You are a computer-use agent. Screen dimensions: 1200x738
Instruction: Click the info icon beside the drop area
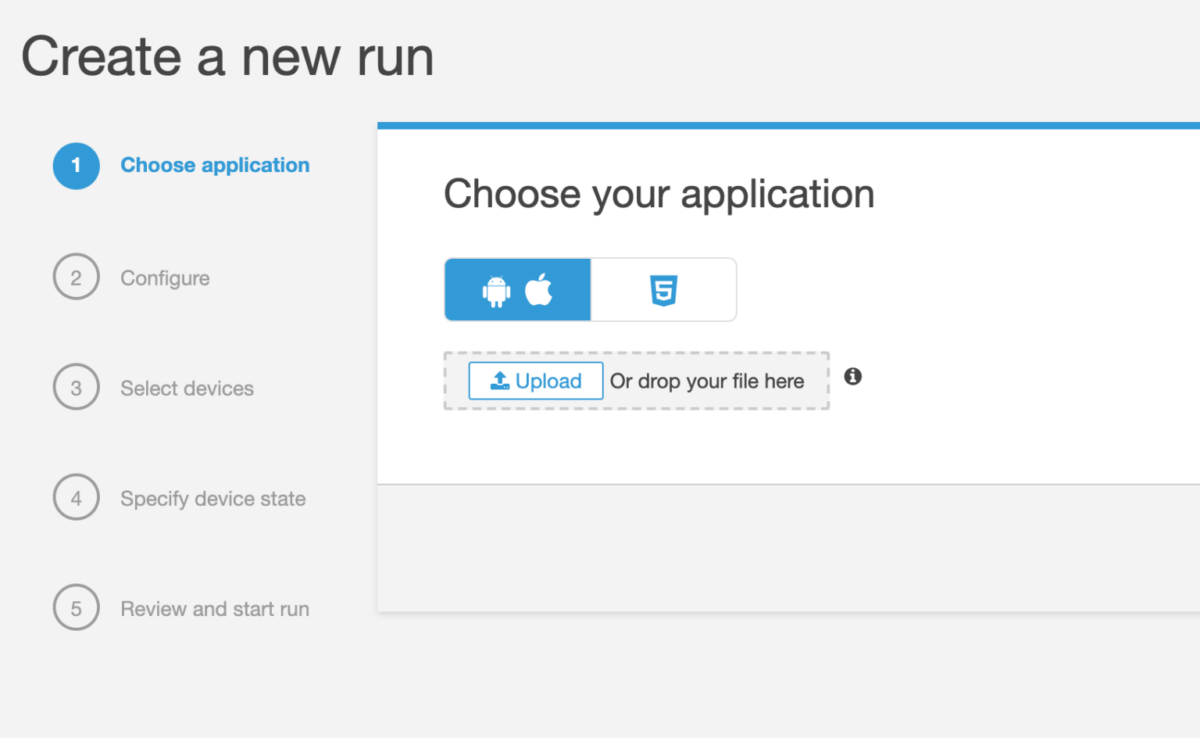tap(853, 376)
